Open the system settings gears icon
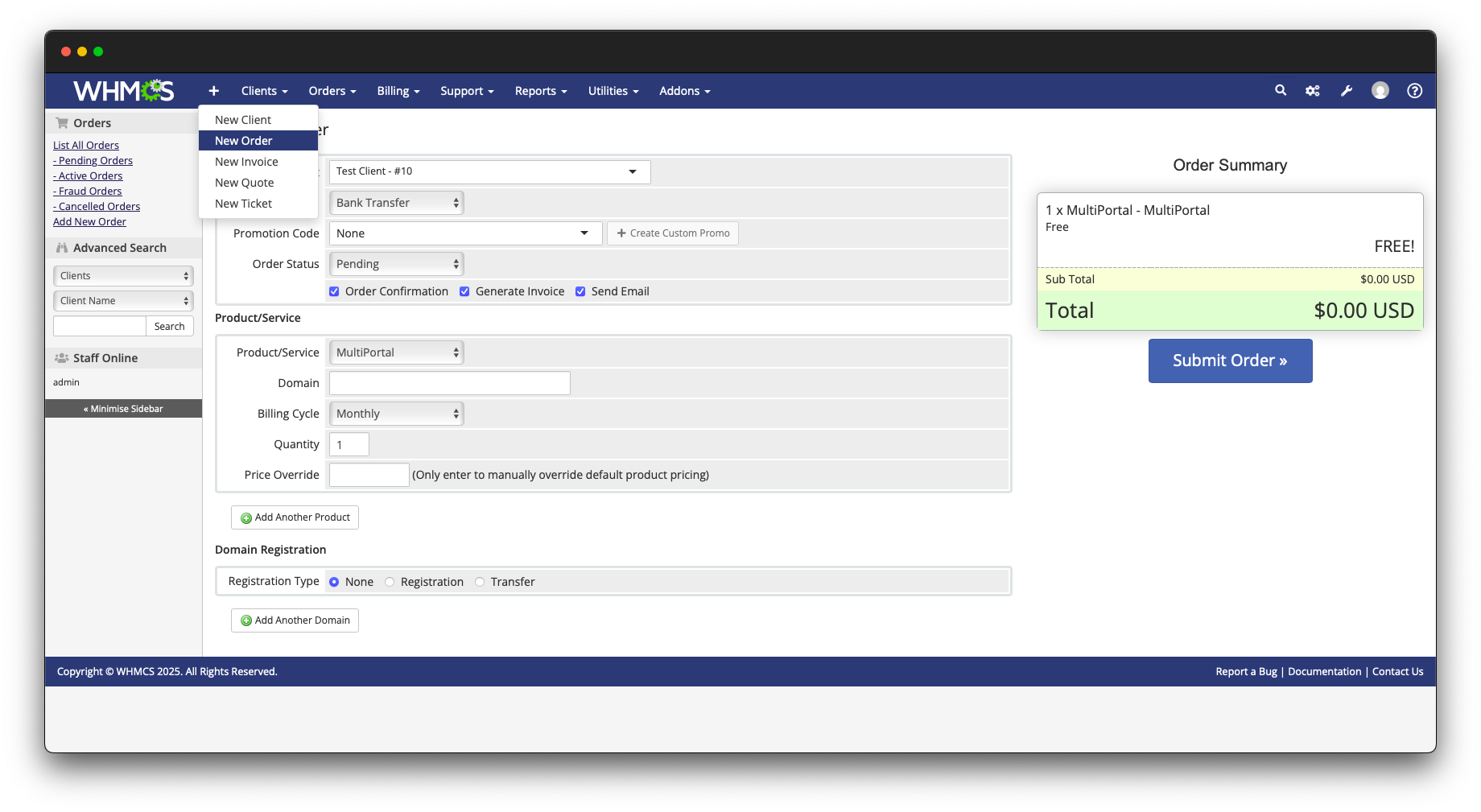The height and width of the screenshot is (812, 1481). pos(1313,91)
